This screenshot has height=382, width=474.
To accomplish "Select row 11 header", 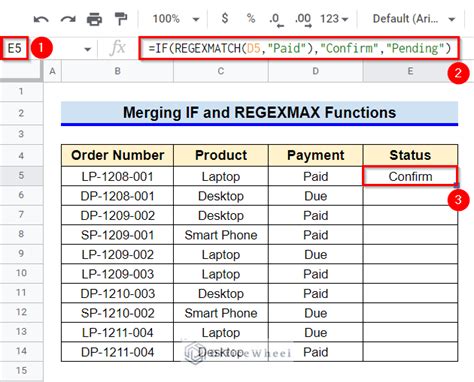I will 21,293.
